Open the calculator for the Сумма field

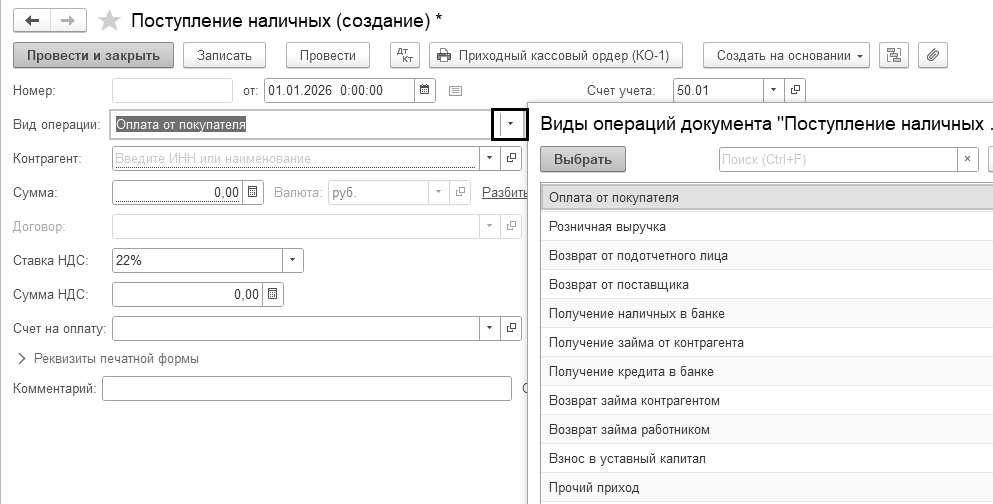[252, 192]
